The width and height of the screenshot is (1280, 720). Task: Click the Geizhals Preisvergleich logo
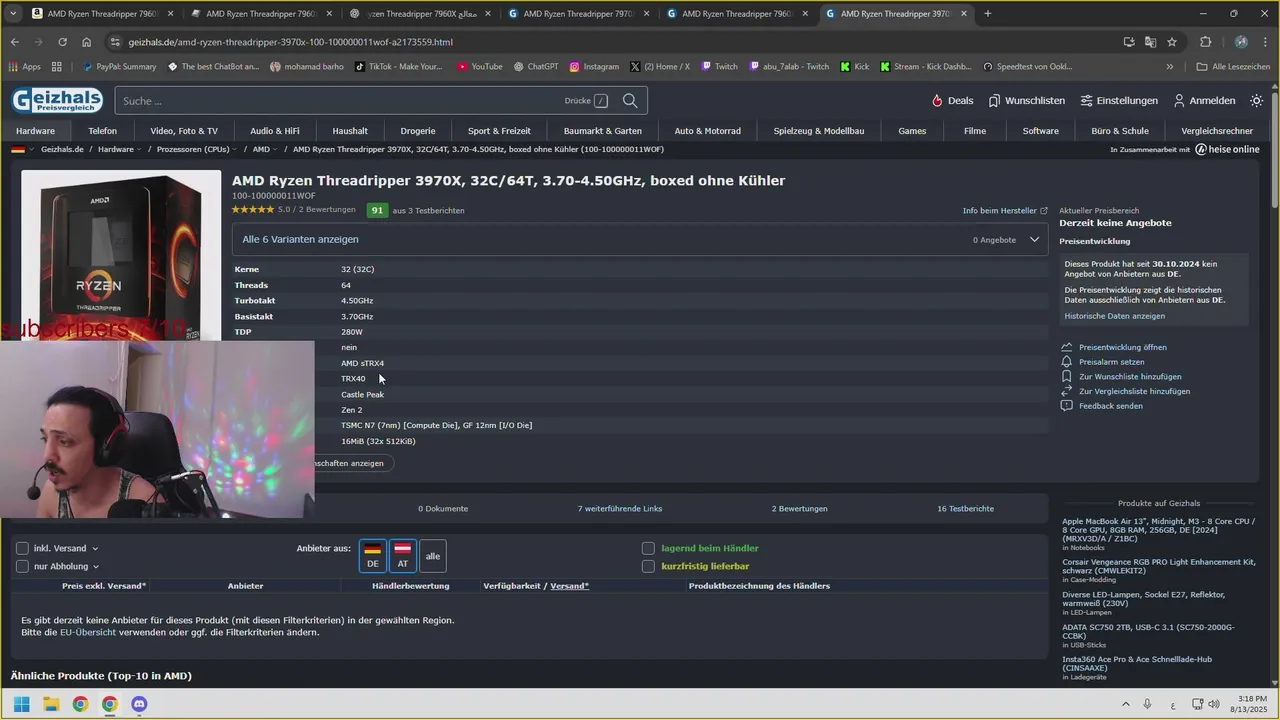(x=57, y=100)
